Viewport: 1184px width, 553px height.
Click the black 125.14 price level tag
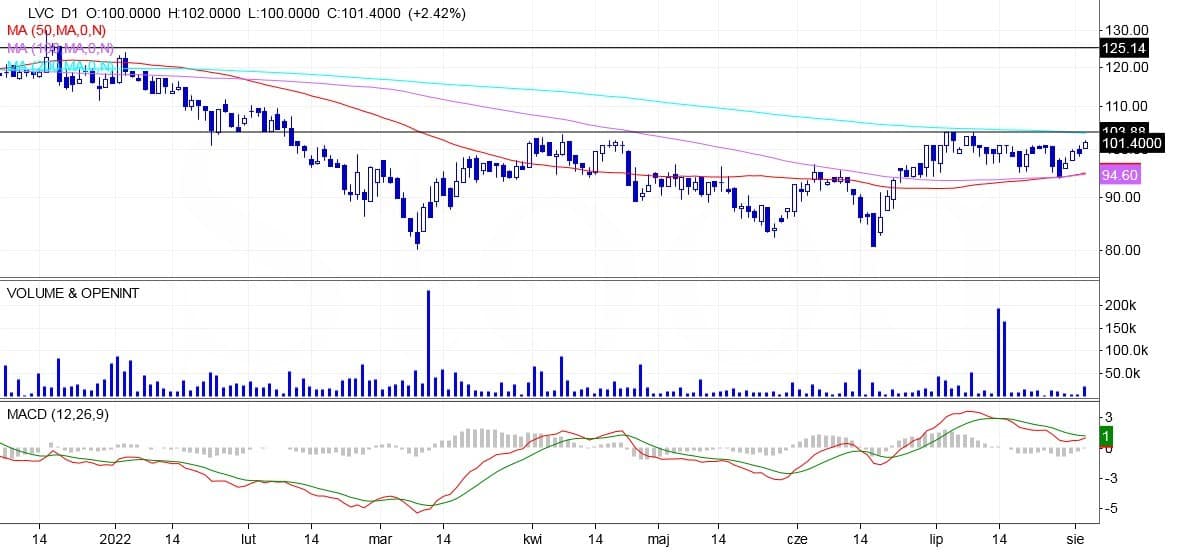(x=1121, y=48)
